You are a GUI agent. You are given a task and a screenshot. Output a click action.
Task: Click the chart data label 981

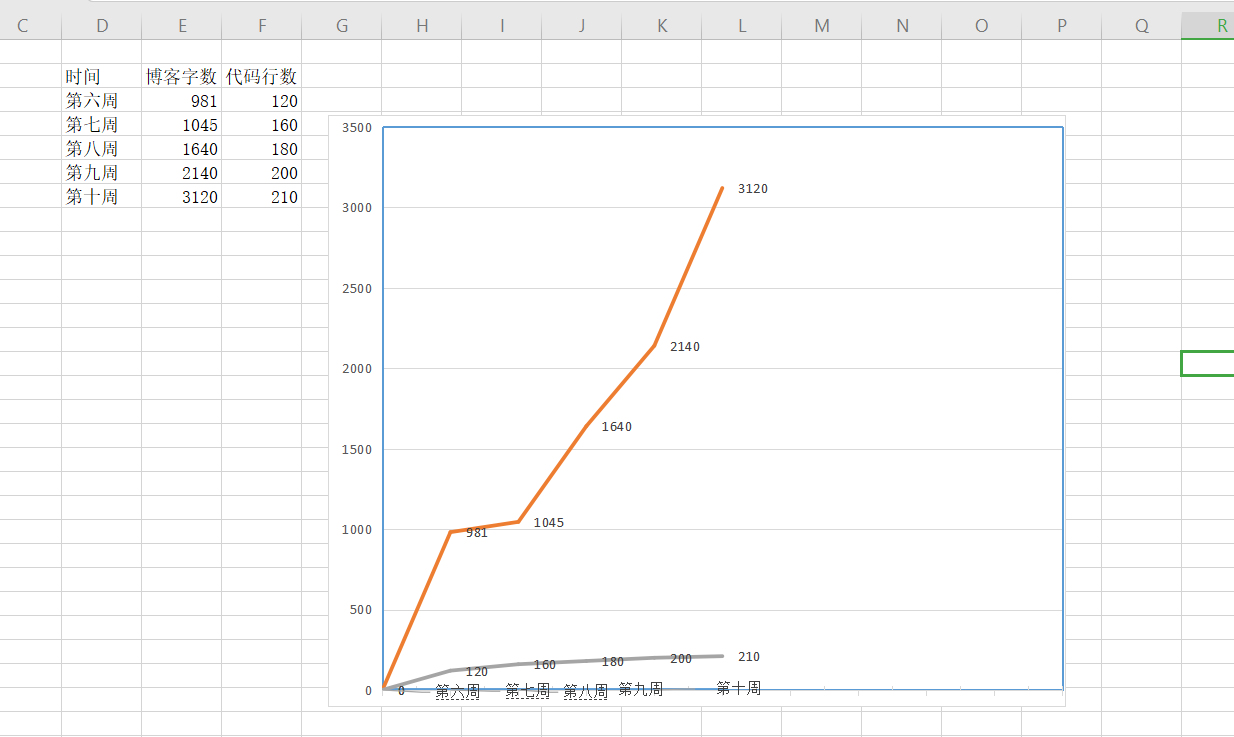[477, 533]
